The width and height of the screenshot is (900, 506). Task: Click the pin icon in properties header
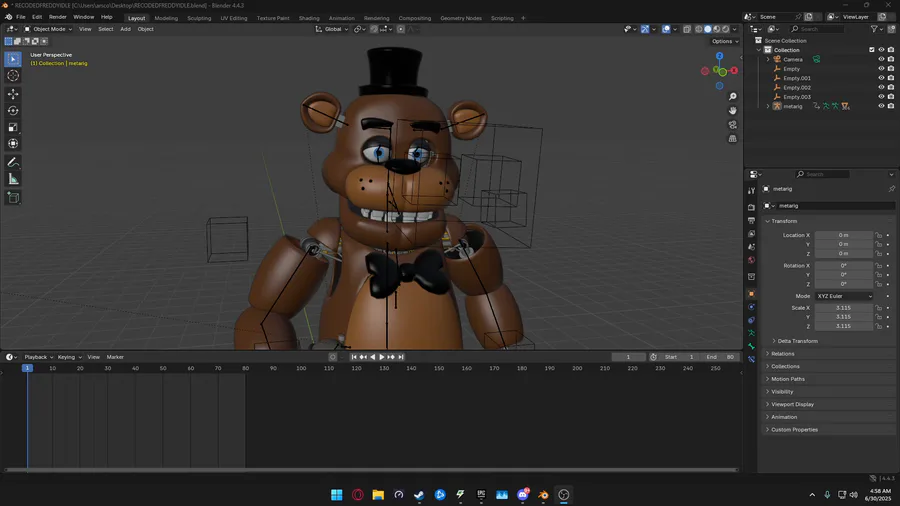pos(891,189)
